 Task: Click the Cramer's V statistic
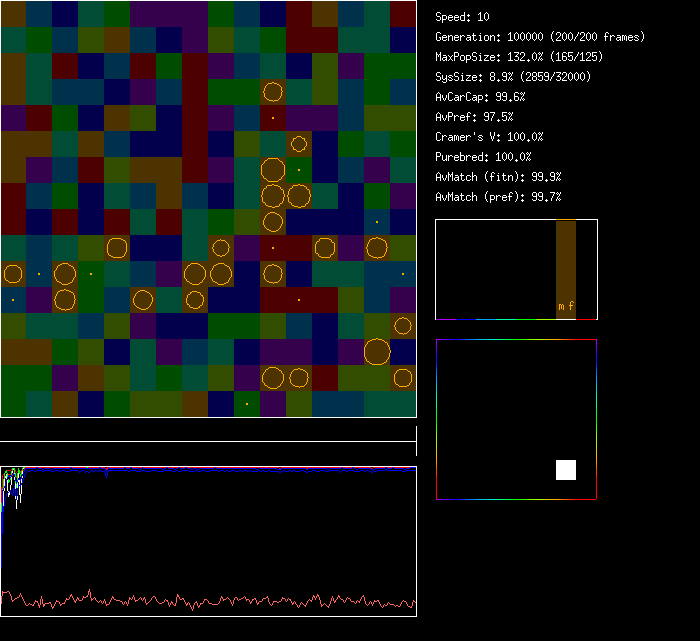click(x=489, y=137)
